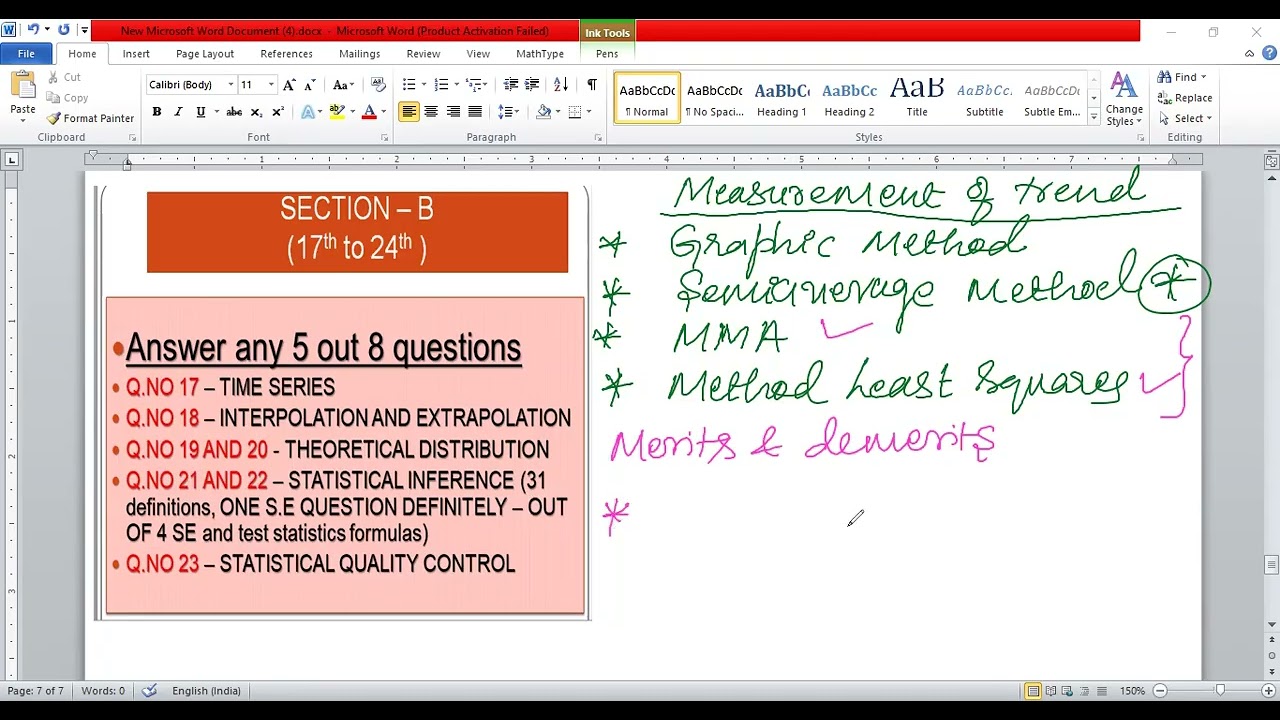Expand the Find dropdown arrow

coord(1203,77)
